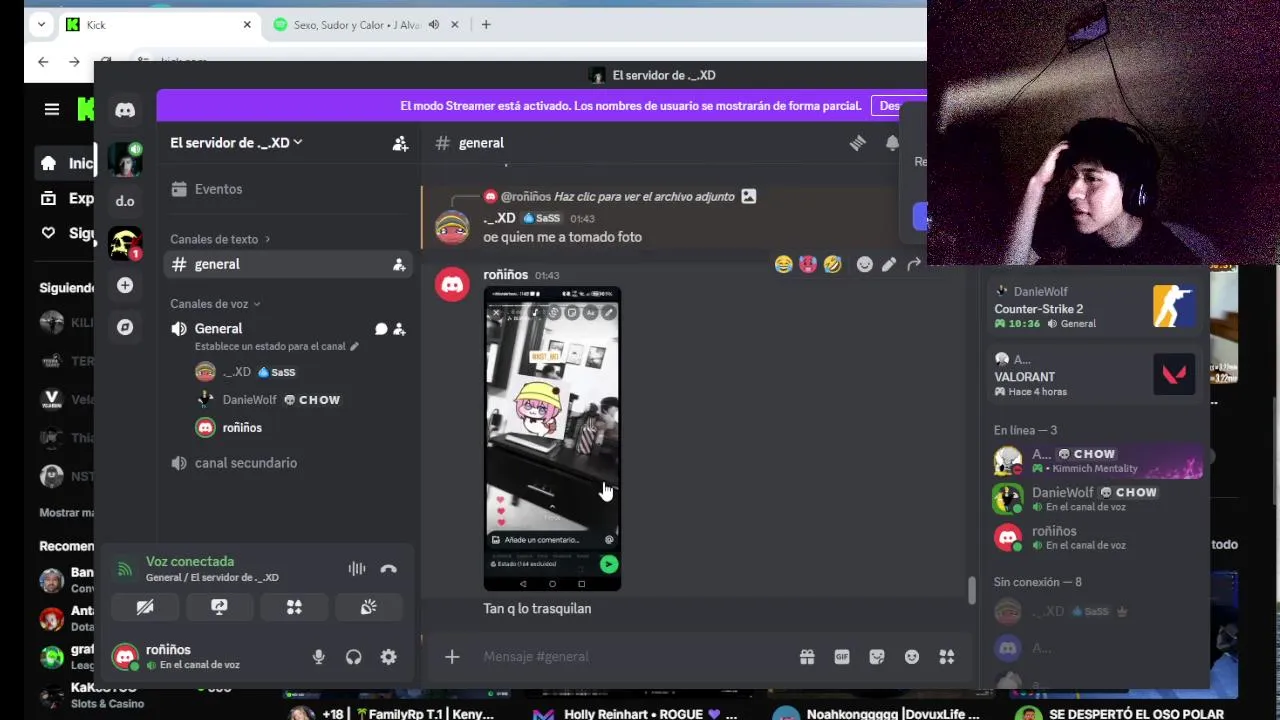
Task: Create invite icon on general channel
Action: (x=399, y=265)
